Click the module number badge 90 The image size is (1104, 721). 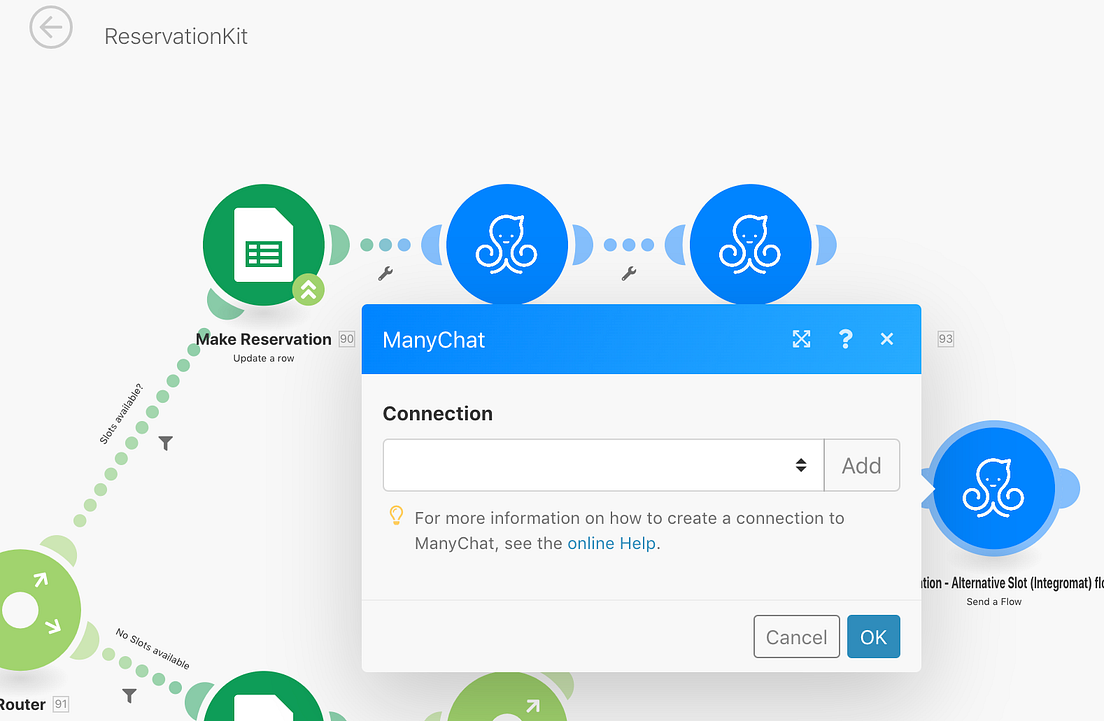point(346,339)
